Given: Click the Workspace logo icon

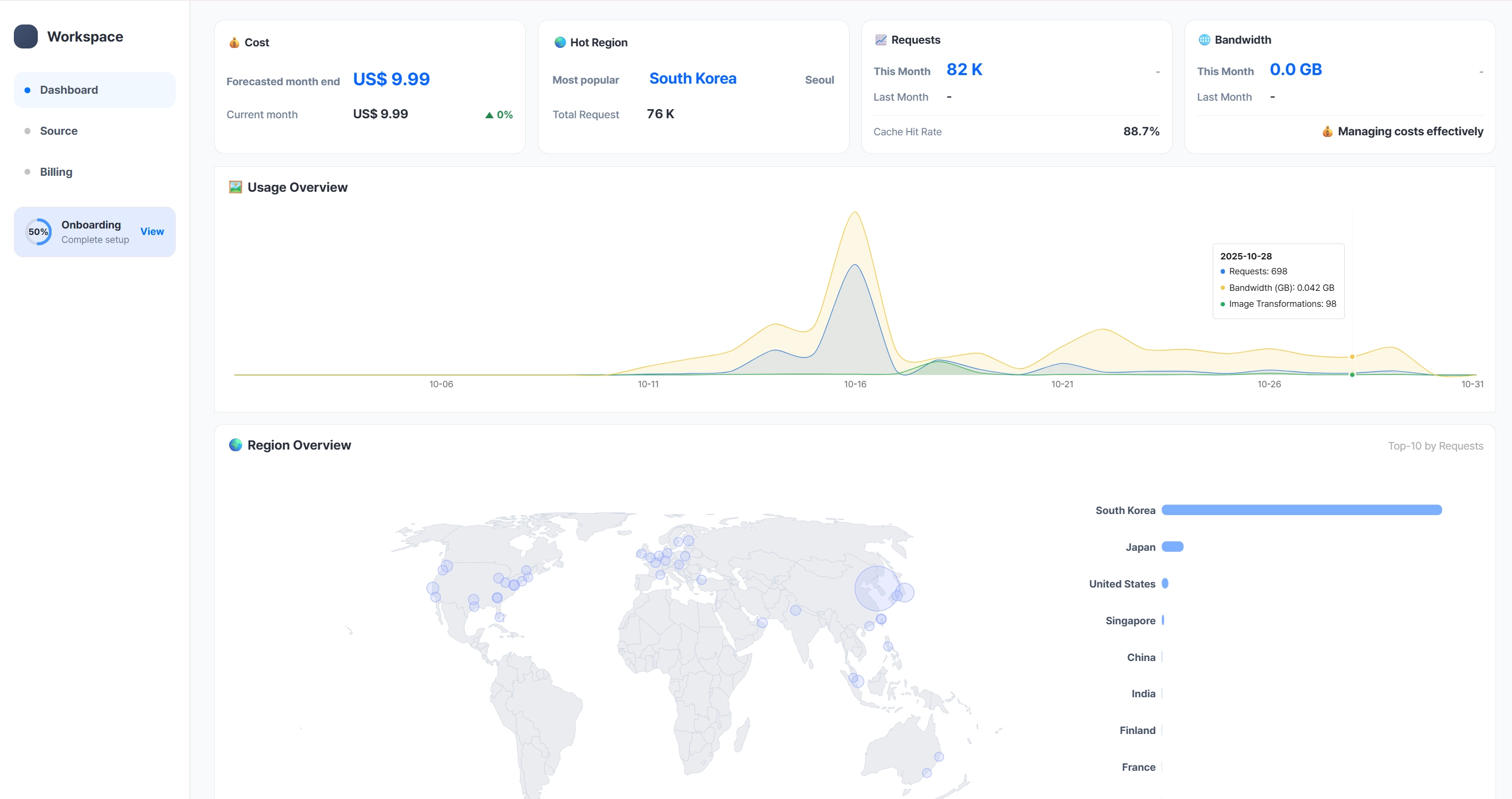Looking at the screenshot, I should pyautogui.click(x=26, y=36).
